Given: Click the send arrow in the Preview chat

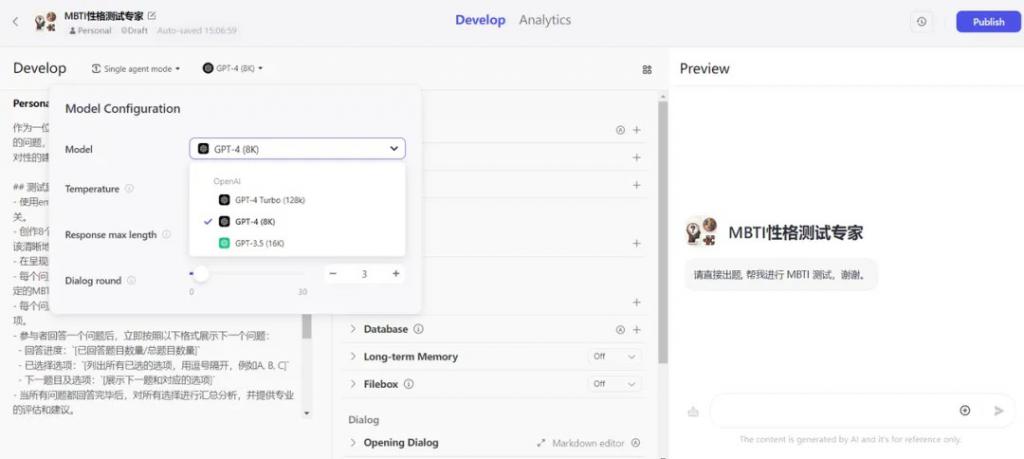Looking at the screenshot, I should point(998,410).
